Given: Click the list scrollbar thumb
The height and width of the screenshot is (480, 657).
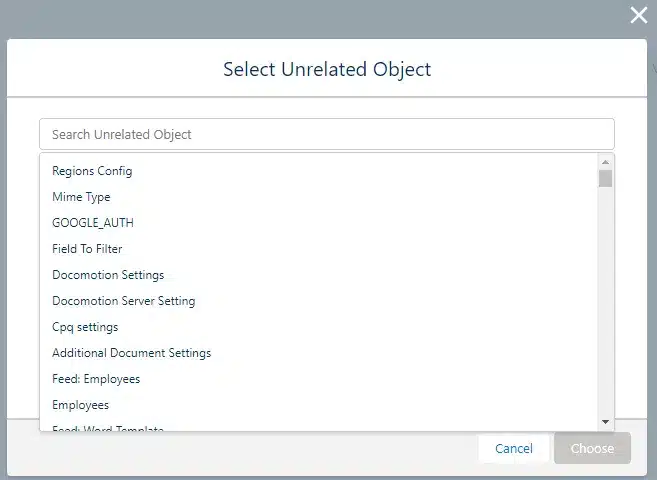Looking at the screenshot, I should pos(605,178).
